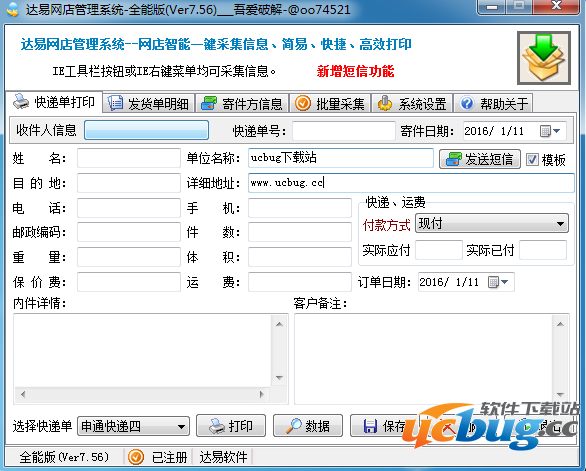Click the 达易软件 status bar text
Screen dimensions: 586x471
[x=223, y=457]
